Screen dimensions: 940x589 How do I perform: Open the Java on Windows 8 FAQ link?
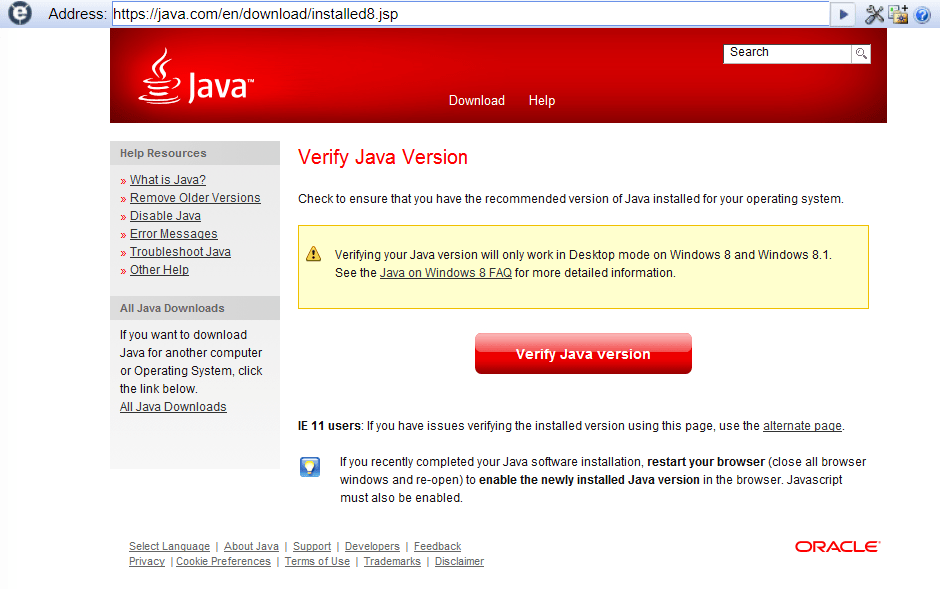coord(445,272)
